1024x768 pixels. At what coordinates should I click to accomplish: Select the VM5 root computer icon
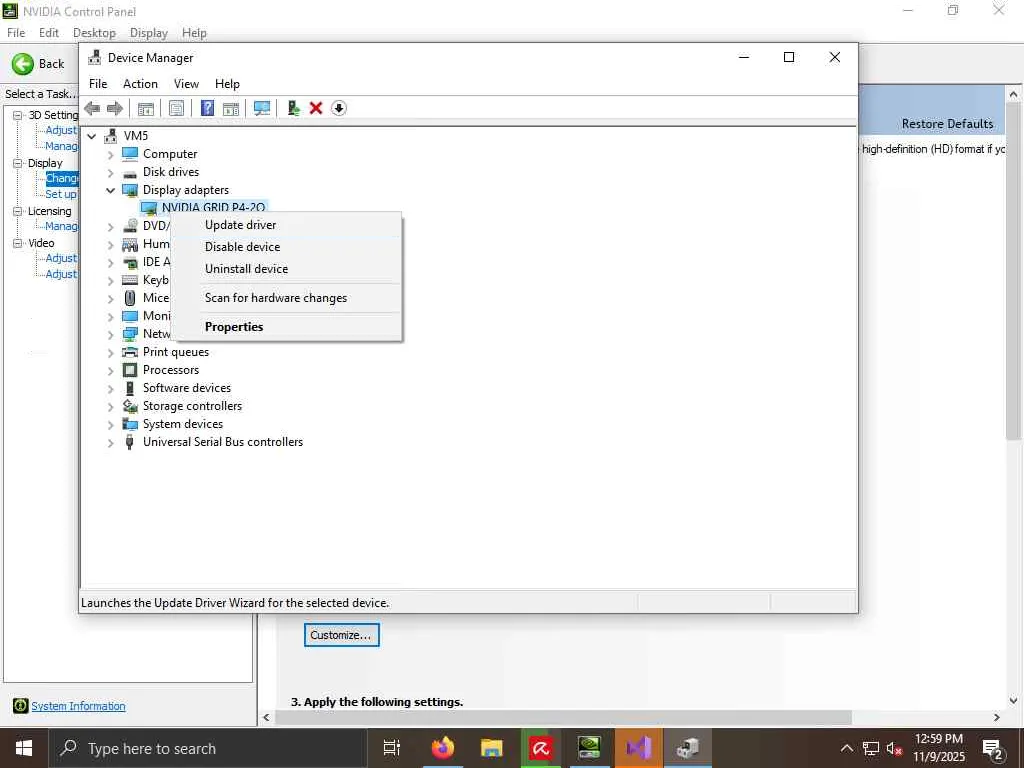click(x=110, y=135)
